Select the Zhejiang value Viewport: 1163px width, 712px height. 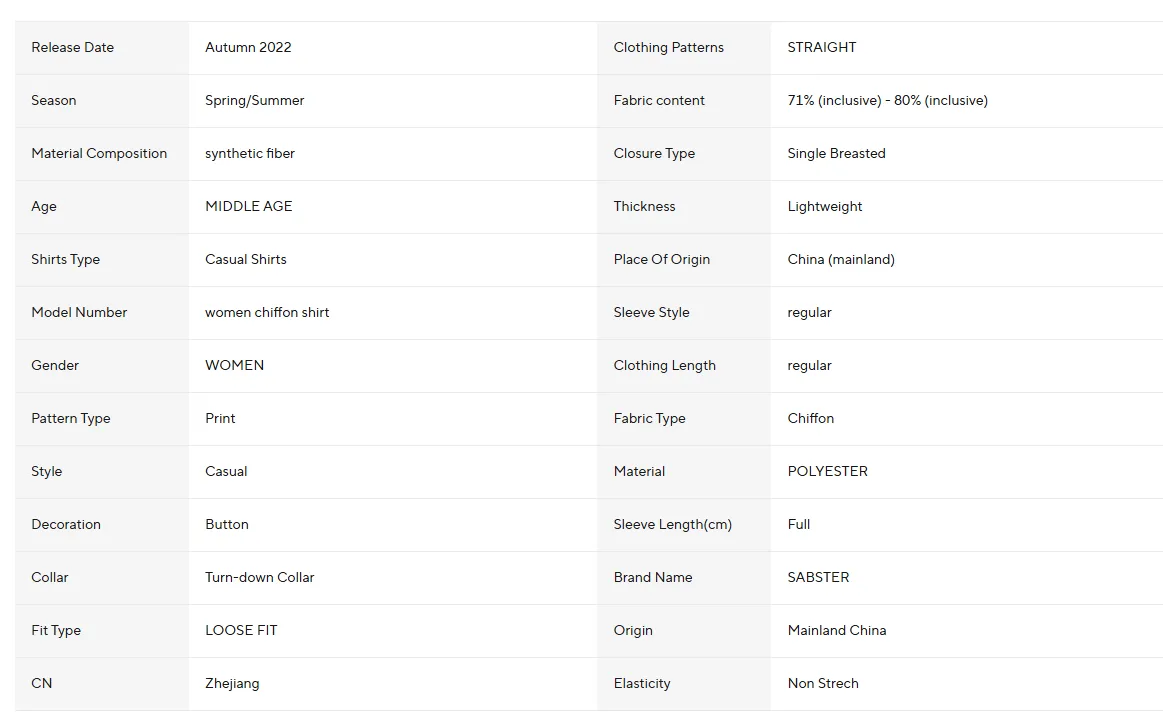(x=232, y=684)
